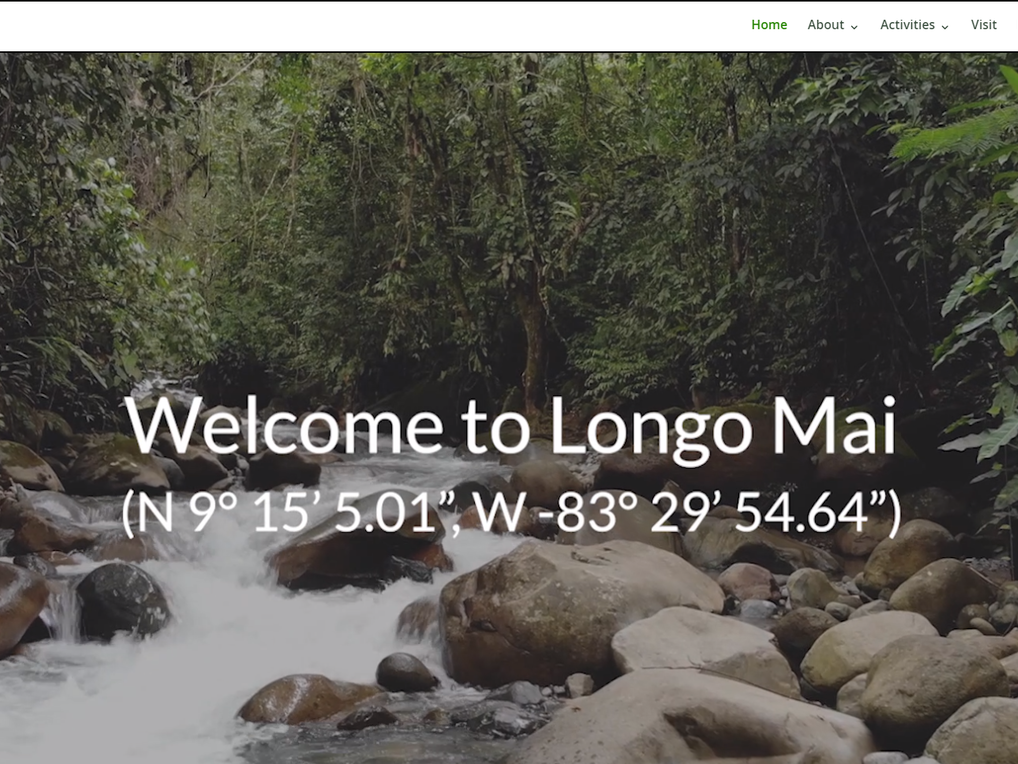The image size is (1018, 764).
Task: Click the words Longo Mai in heading
Action: 724,428
